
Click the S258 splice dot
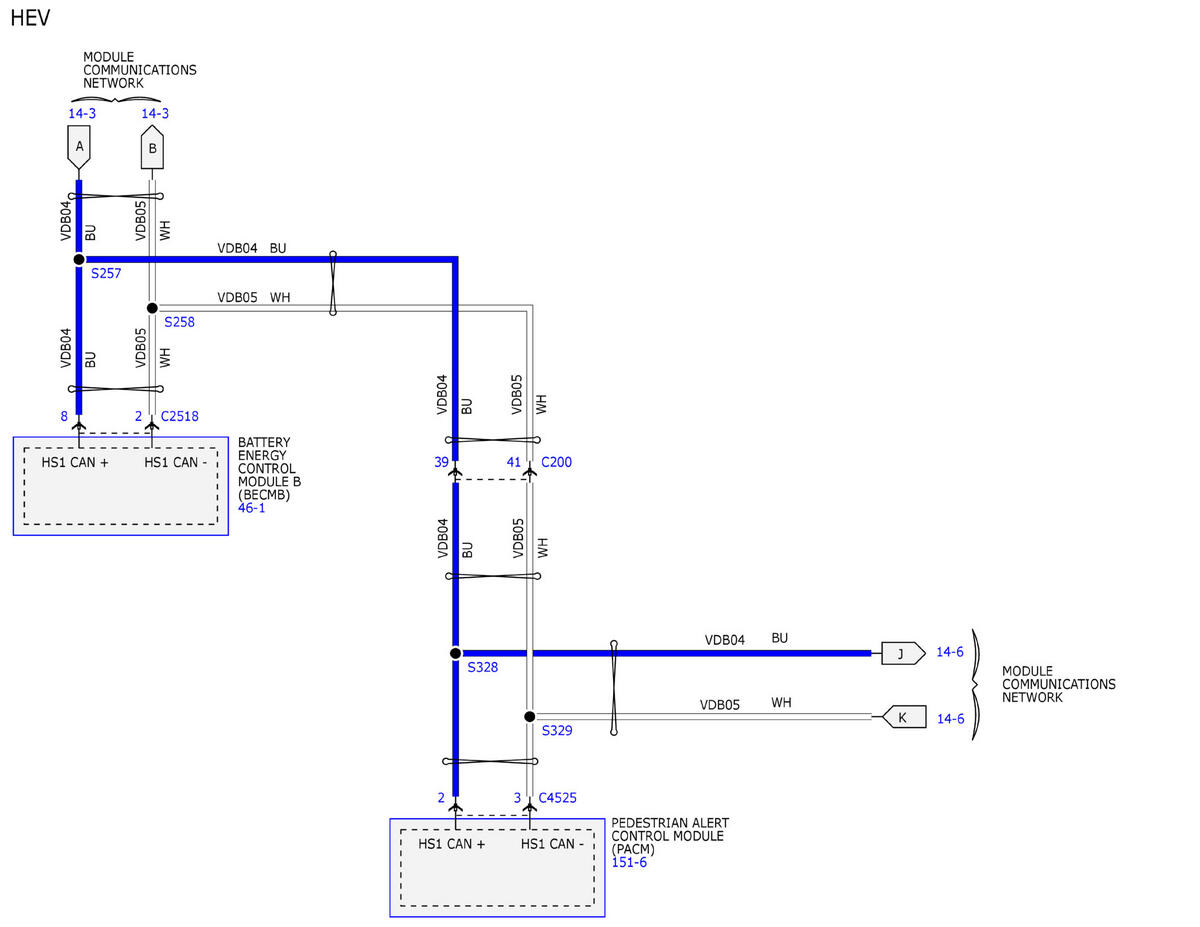pyautogui.click(x=152, y=308)
